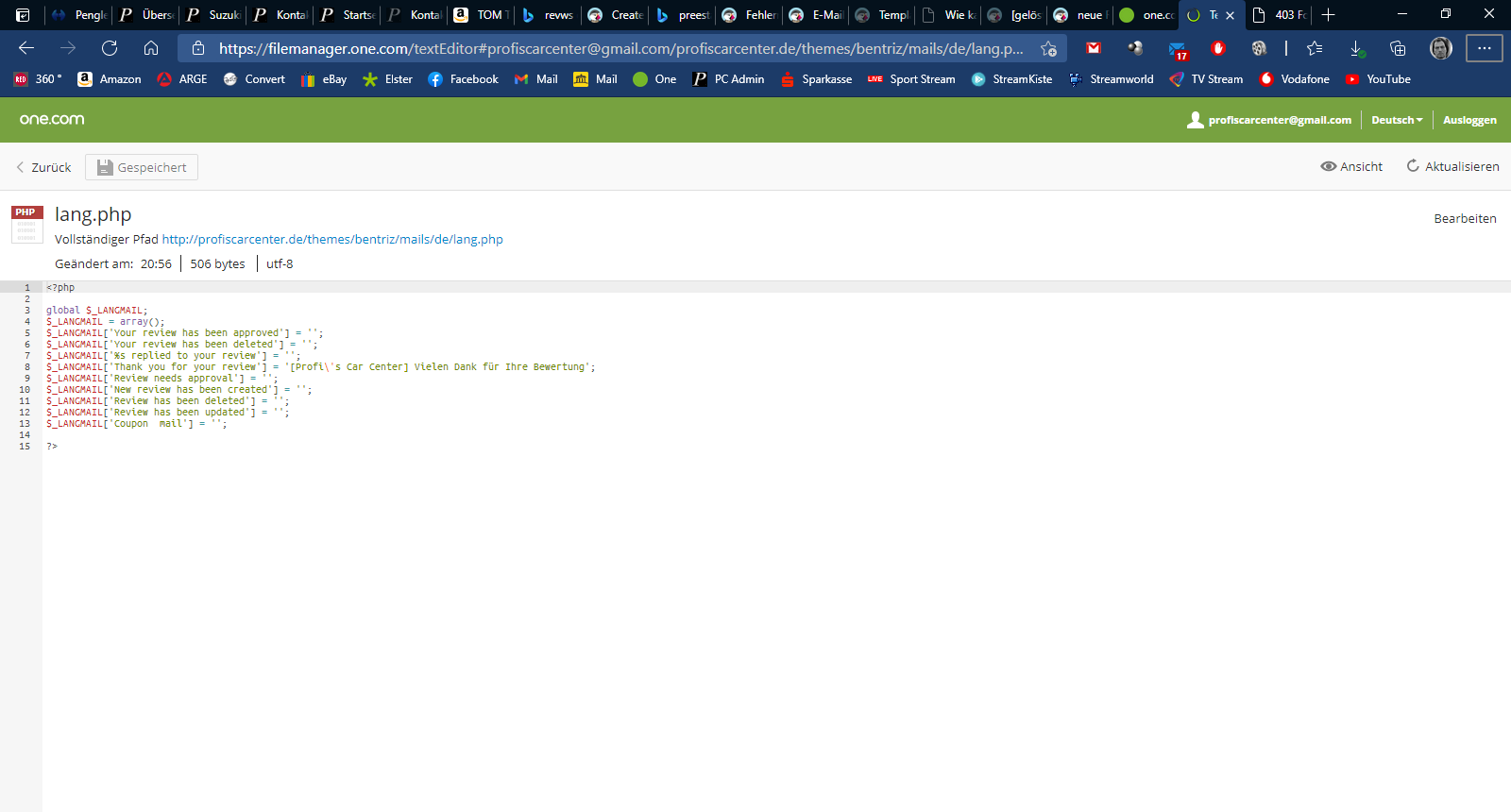This screenshot has height=812, width=1511.
Task: Click the '<?php' opening line
Action: click(60, 287)
